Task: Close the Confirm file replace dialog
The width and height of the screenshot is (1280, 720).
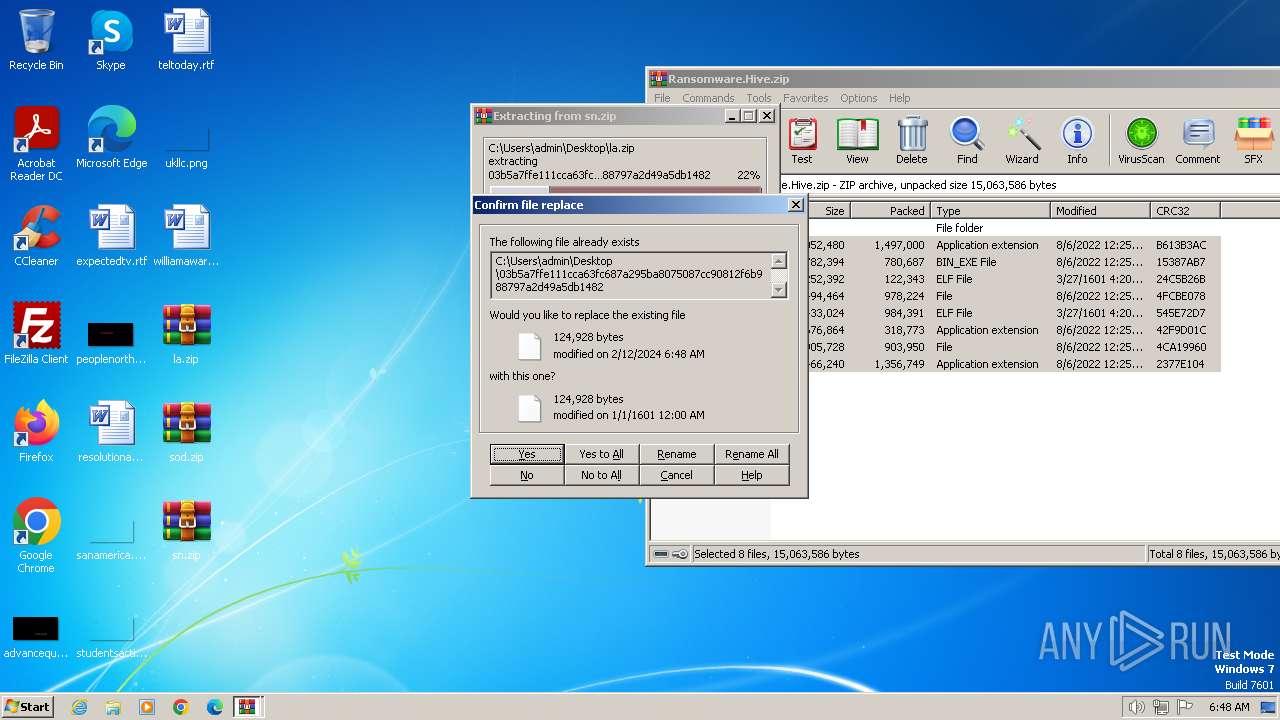Action: (x=795, y=205)
